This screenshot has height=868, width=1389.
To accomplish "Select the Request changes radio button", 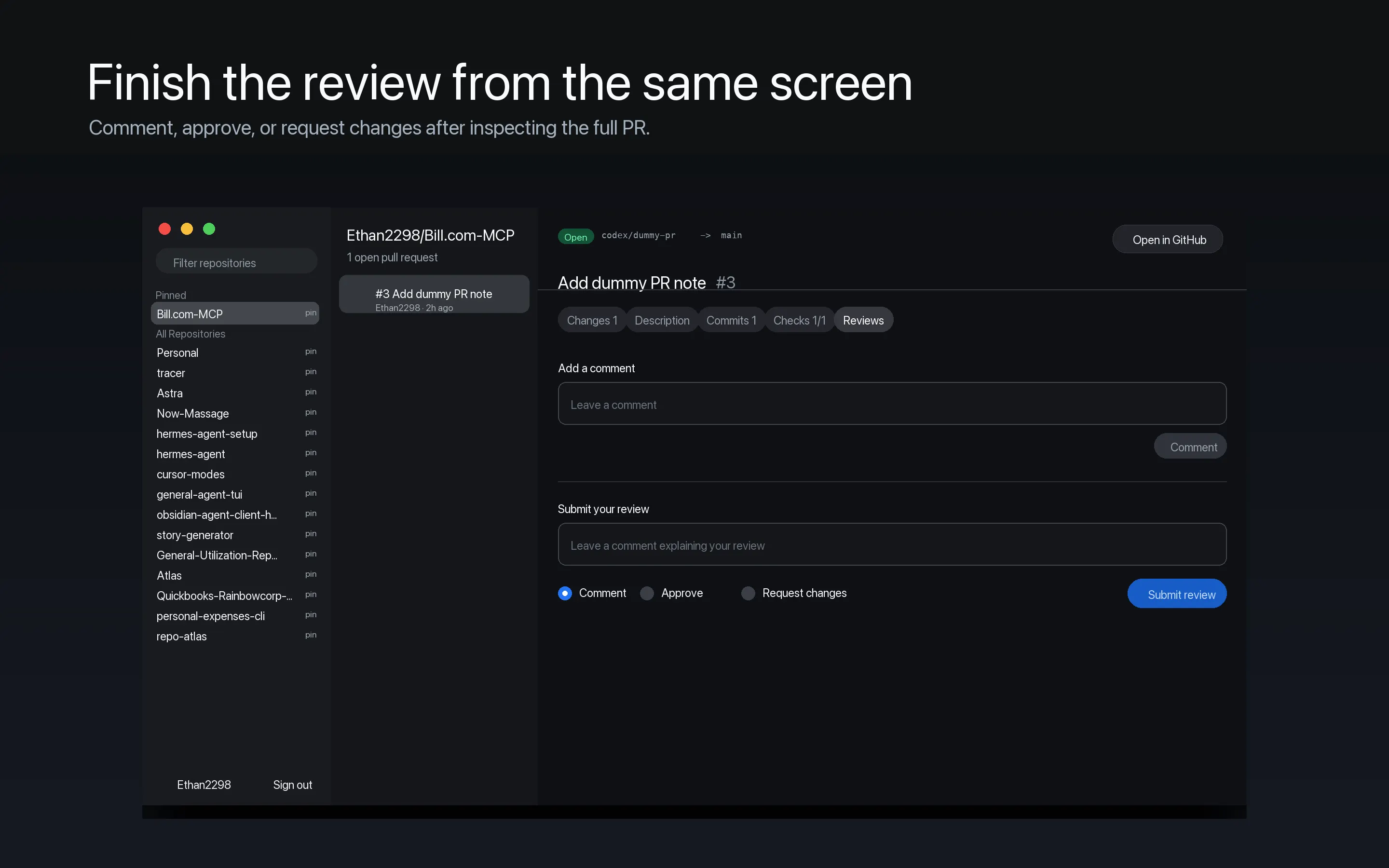I will 748,593.
